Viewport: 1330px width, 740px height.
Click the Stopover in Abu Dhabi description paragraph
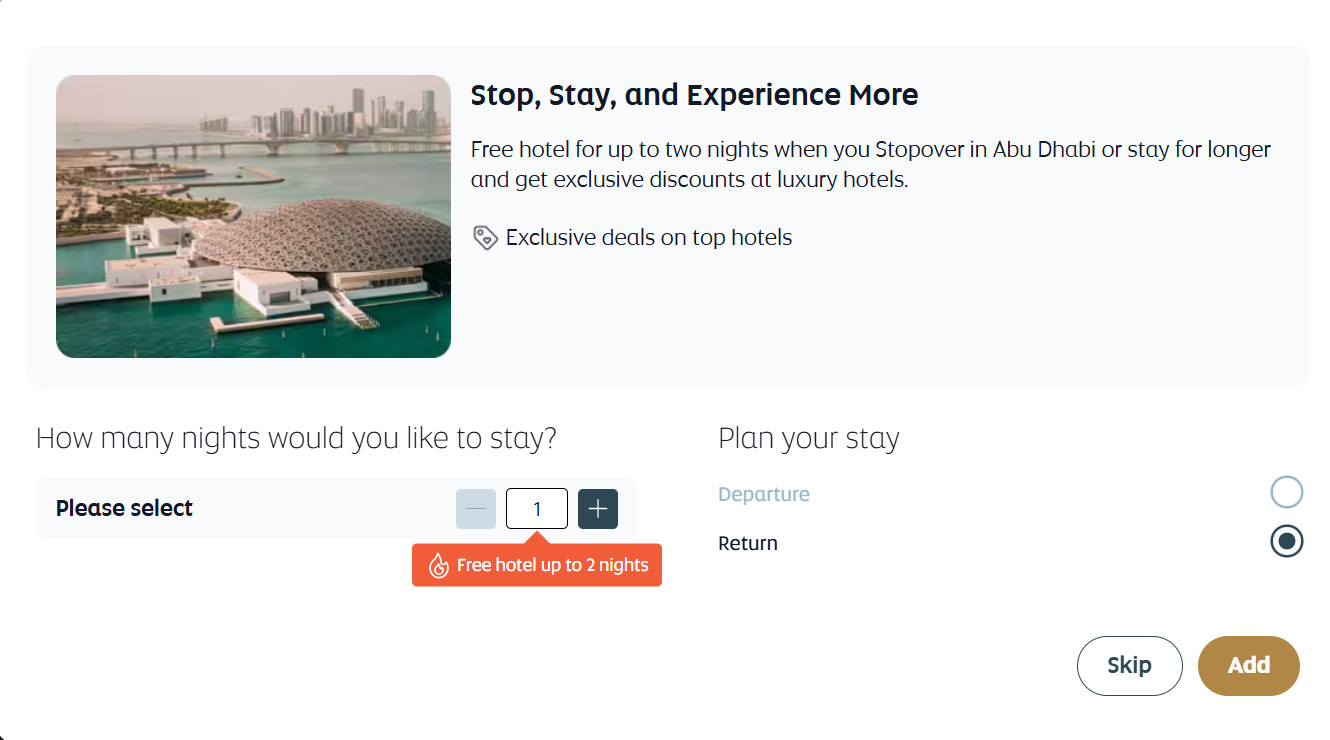(870, 165)
